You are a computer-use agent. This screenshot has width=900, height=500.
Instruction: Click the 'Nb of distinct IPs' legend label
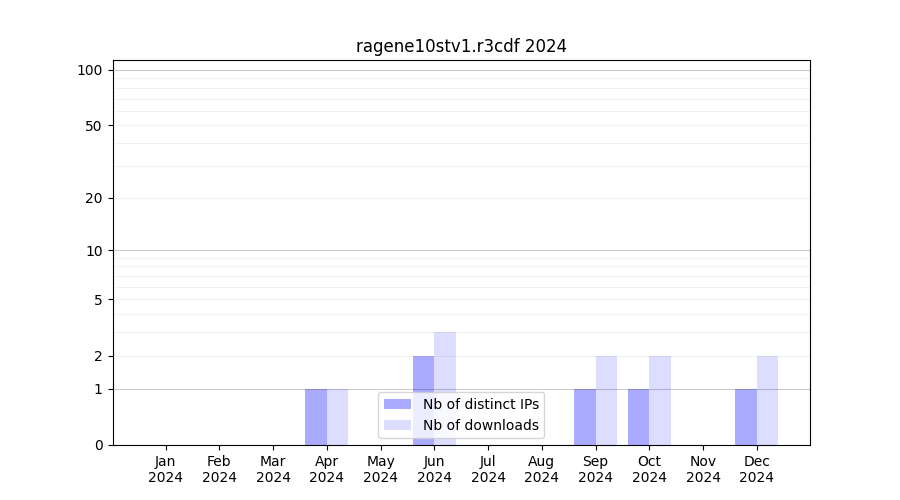[480, 404]
